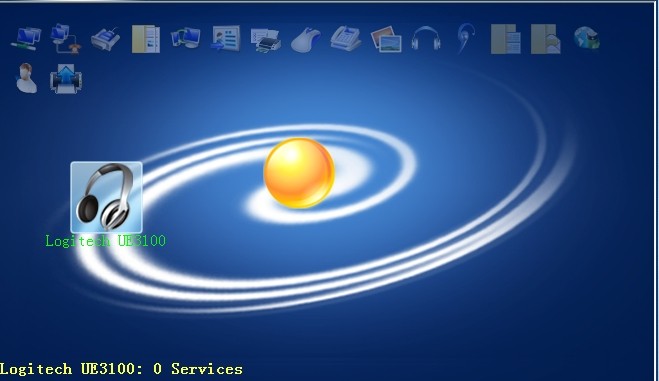Click the first file folder document icon

146,39
